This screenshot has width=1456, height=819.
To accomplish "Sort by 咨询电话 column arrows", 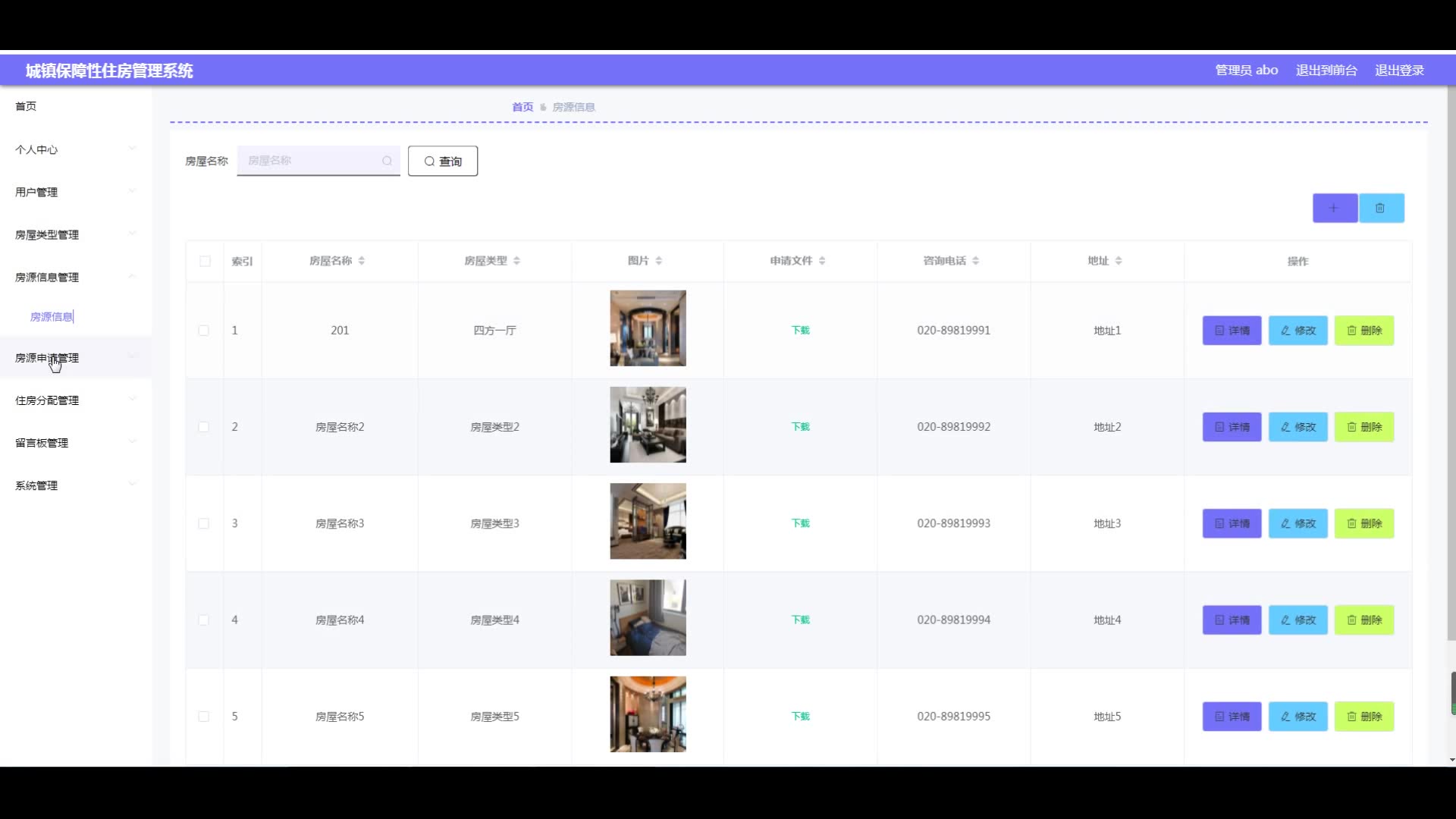I will pyautogui.click(x=975, y=261).
